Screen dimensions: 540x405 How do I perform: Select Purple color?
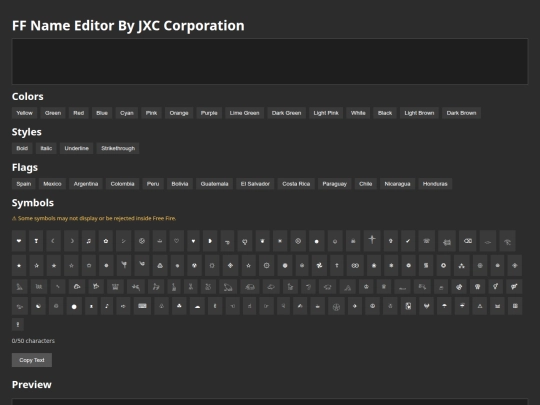tap(209, 113)
